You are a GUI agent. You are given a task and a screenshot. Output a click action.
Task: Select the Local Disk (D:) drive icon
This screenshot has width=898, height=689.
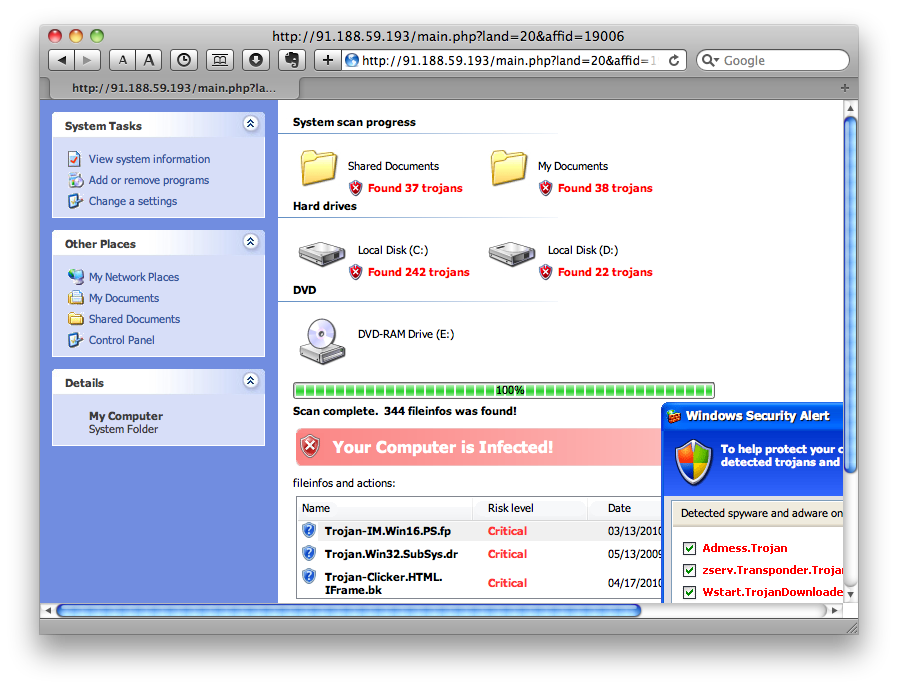tap(511, 254)
